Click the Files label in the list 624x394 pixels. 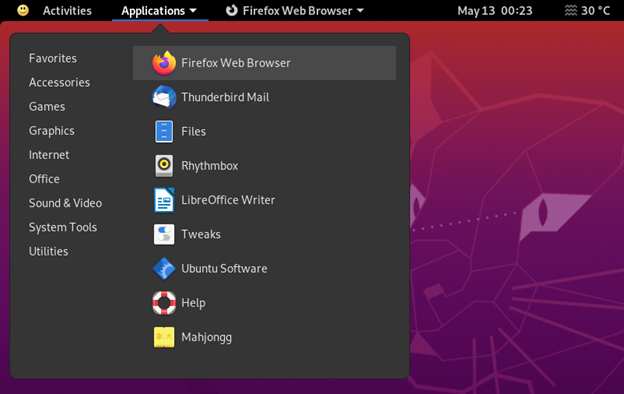point(193,131)
